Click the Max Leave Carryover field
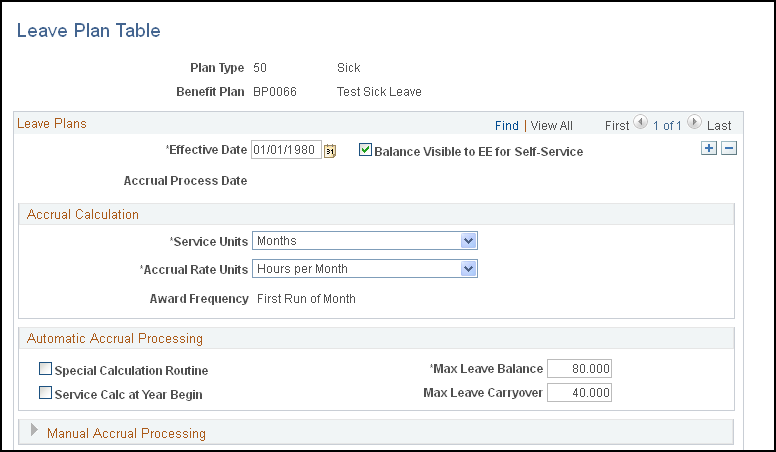 [580, 393]
